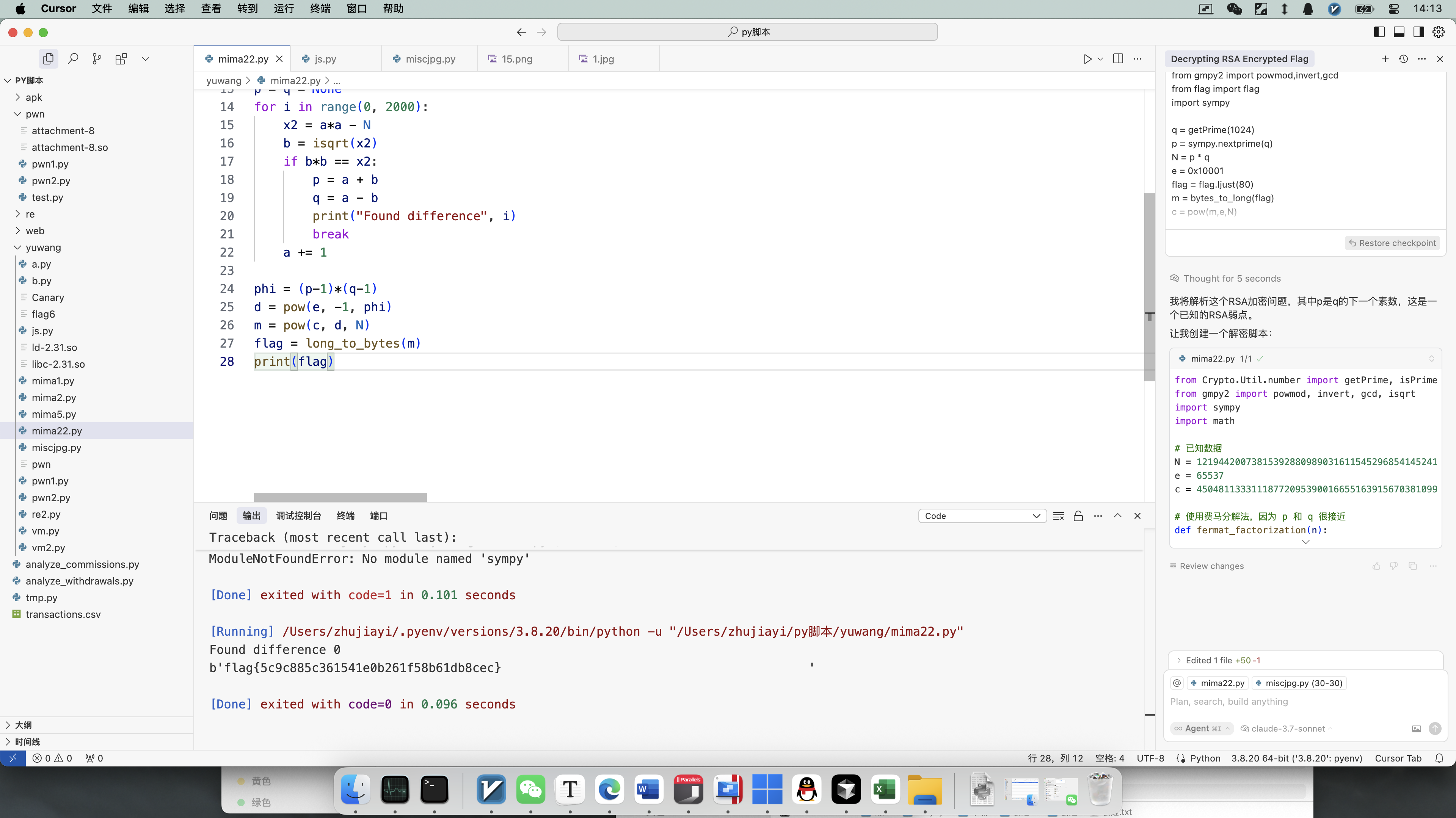Toggle the primary sidebar layout button

coord(1379,31)
